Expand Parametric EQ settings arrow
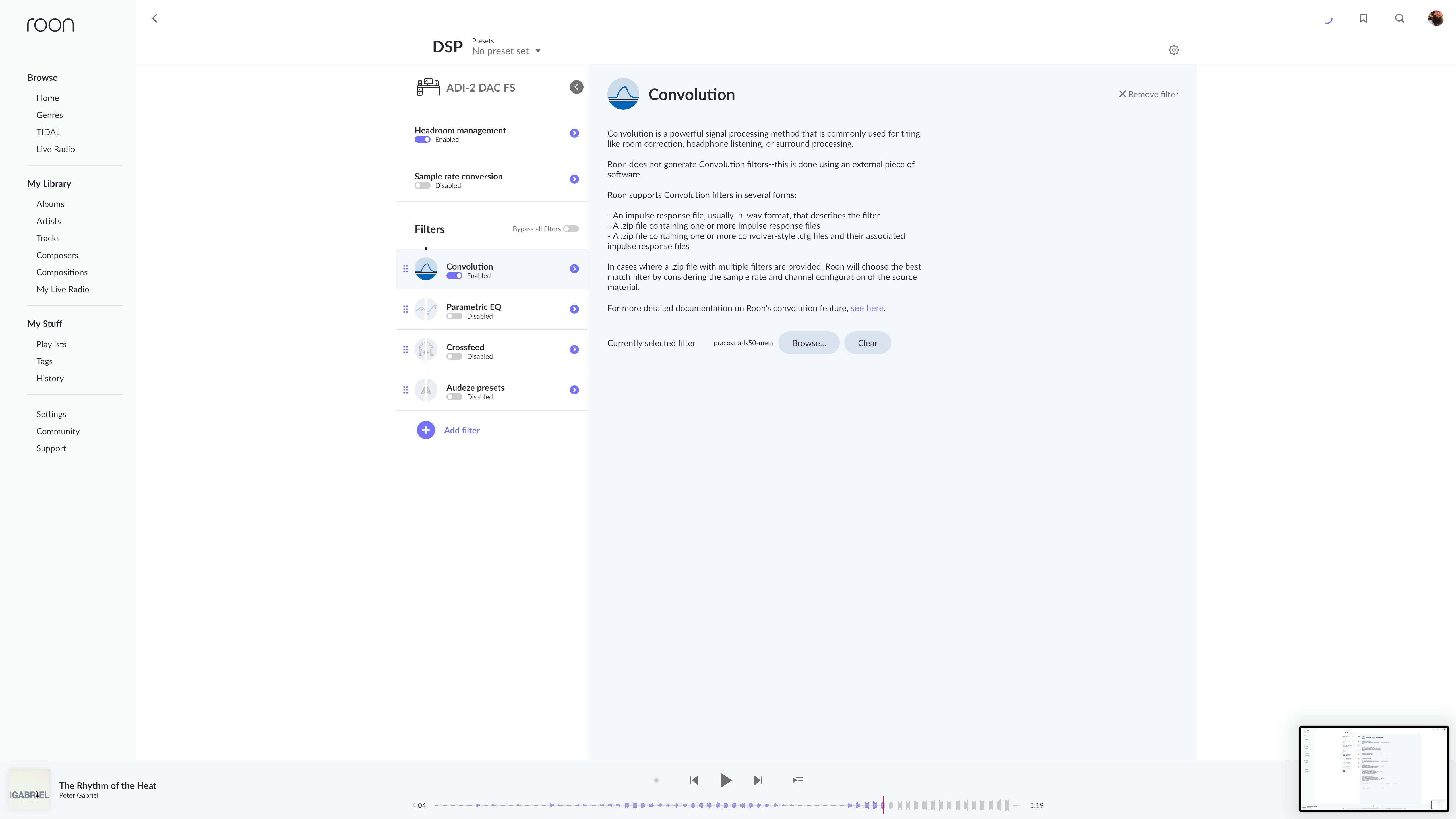1456x819 pixels. coord(574,309)
